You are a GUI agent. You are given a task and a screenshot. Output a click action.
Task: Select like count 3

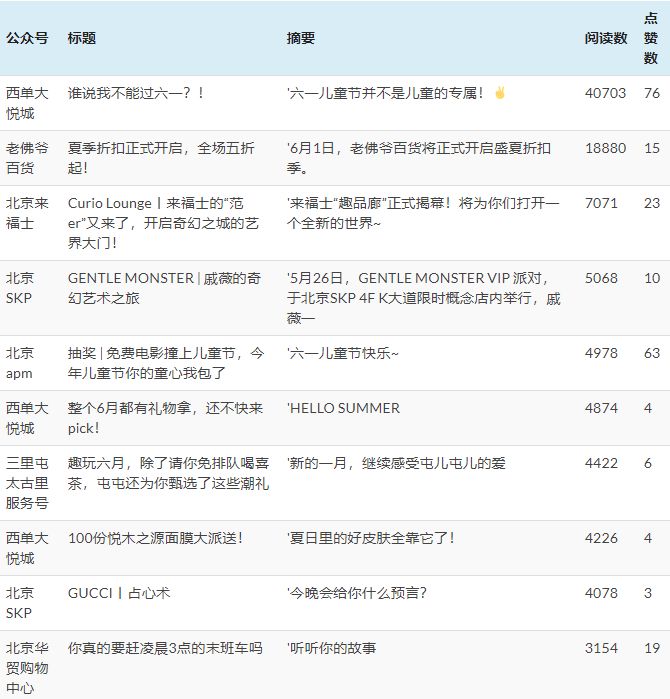coord(648,593)
